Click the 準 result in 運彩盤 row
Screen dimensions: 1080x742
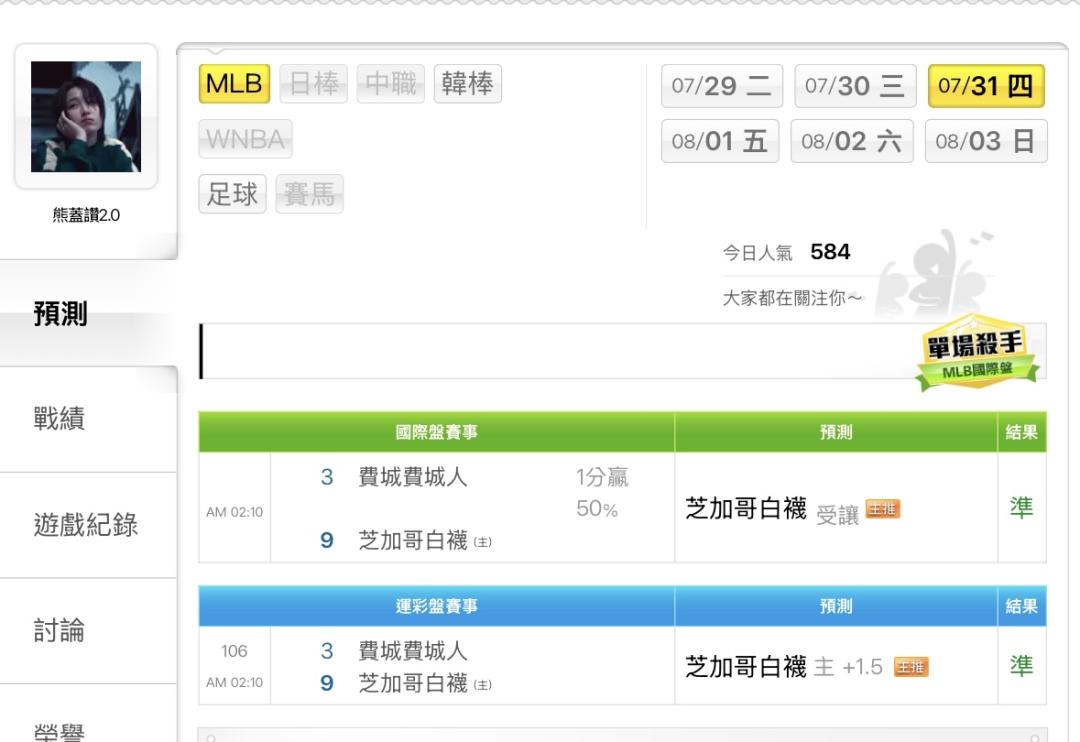[1021, 666]
